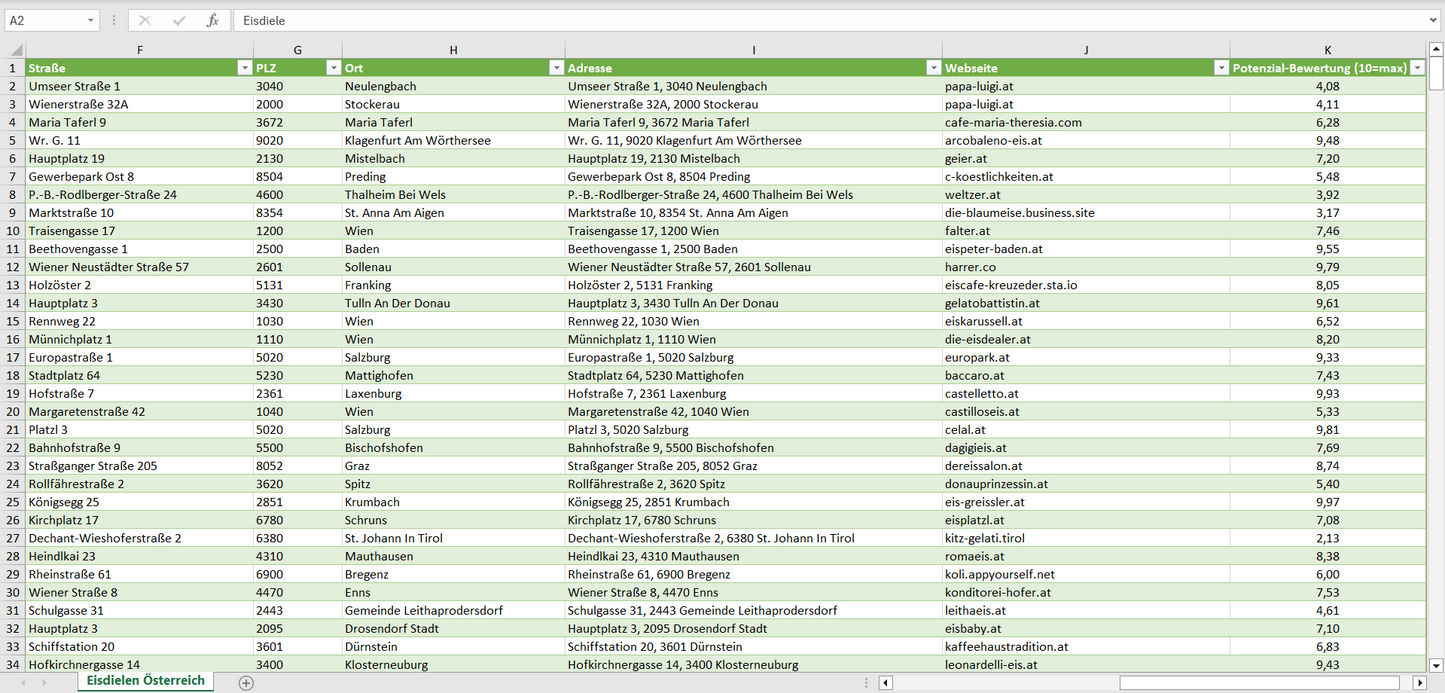Click the horizontal scrollbar right arrow

pos(1419,683)
